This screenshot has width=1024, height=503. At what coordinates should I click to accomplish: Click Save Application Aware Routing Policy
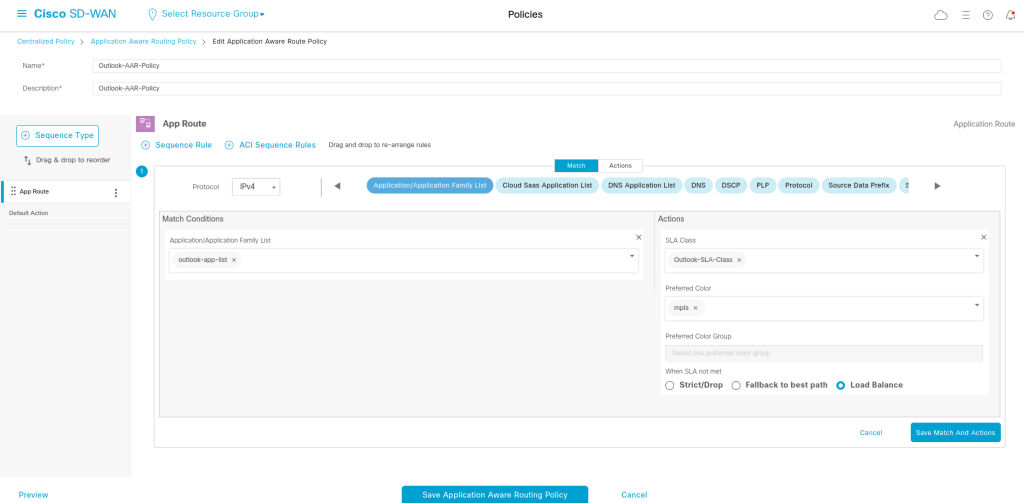point(494,495)
